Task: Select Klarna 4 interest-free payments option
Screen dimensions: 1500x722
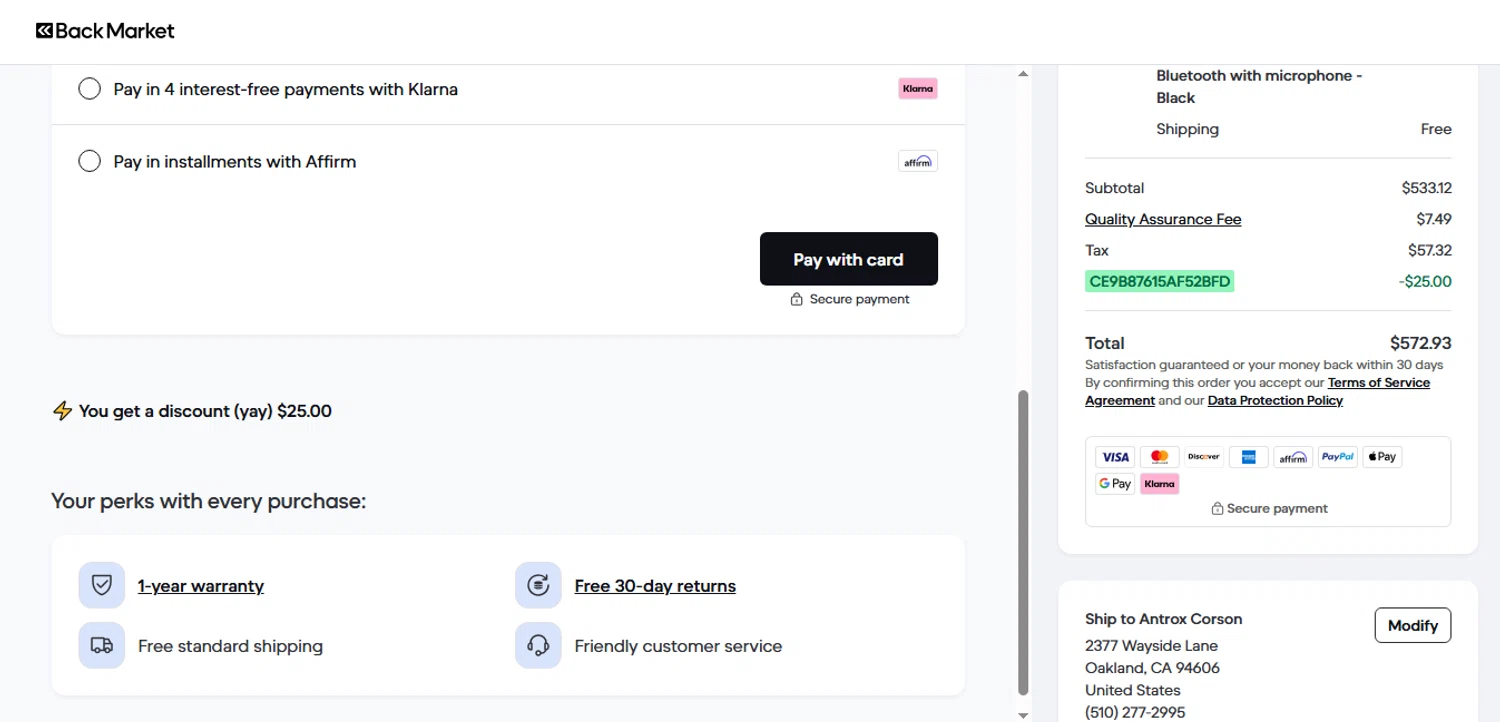Action: [x=90, y=89]
